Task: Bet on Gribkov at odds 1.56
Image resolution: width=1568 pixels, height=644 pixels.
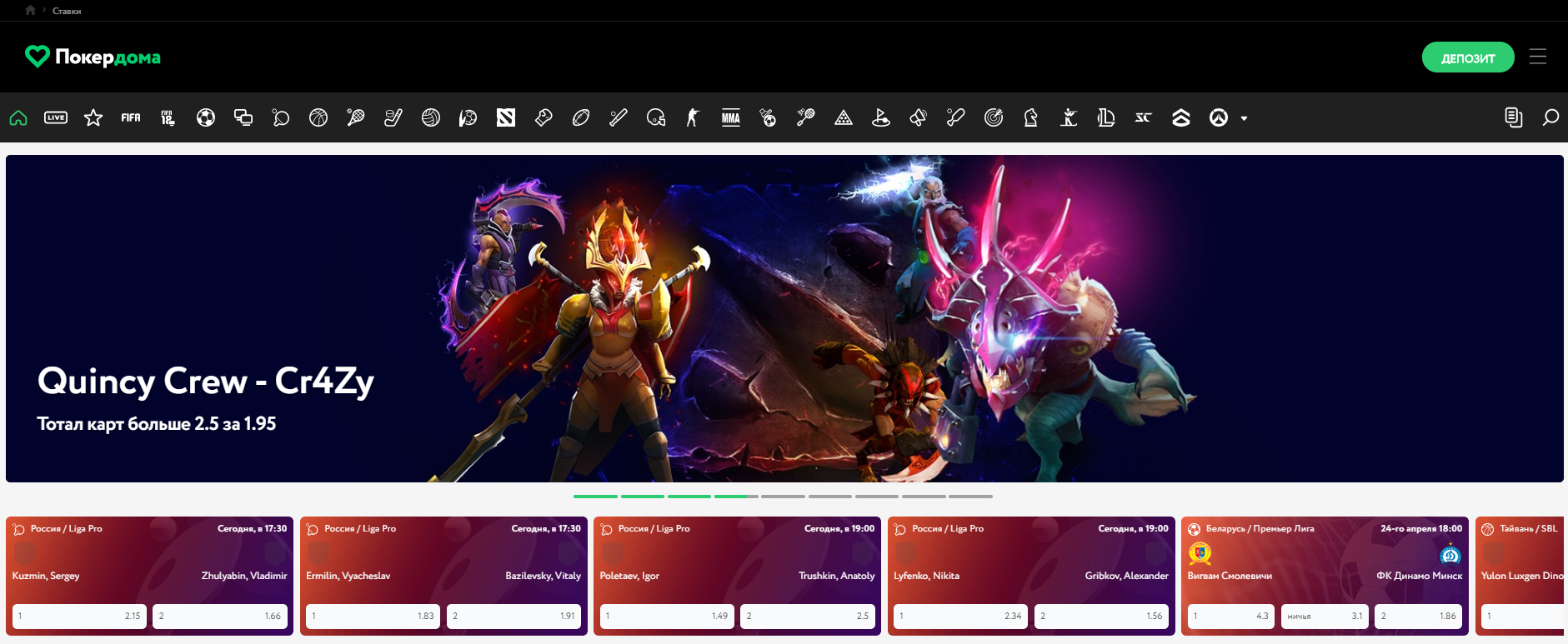Action: (1101, 616)
